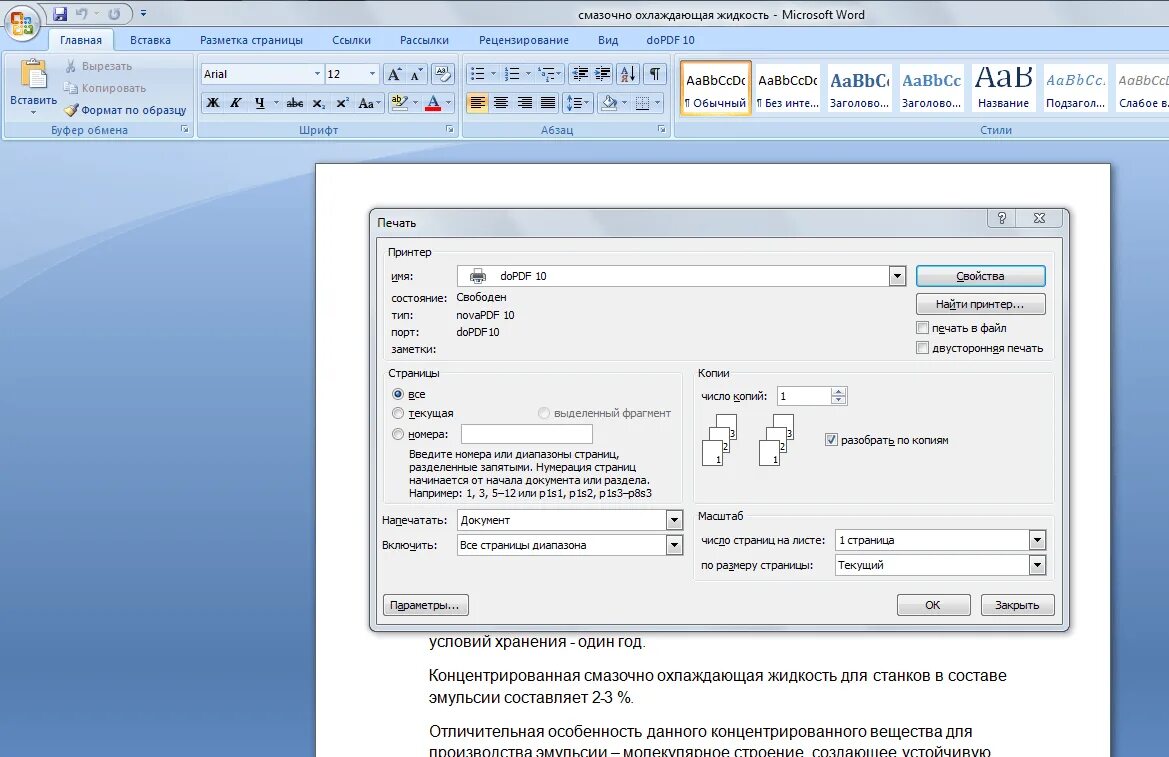Clear formatting with the eraser icon
This screenshot has width=1169, height=757.
coord(442,74)
